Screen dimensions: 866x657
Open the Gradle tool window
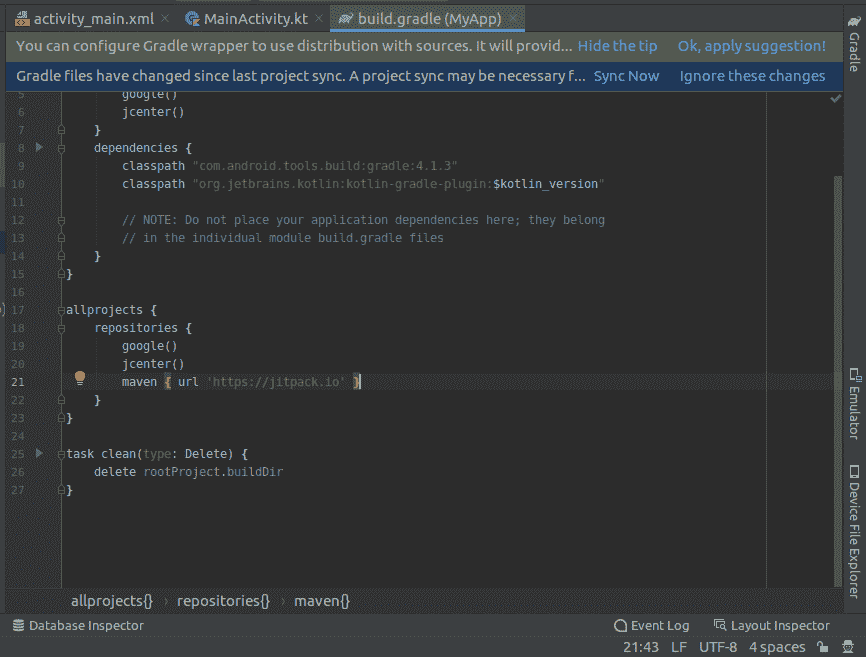click(x=853, y=50)
